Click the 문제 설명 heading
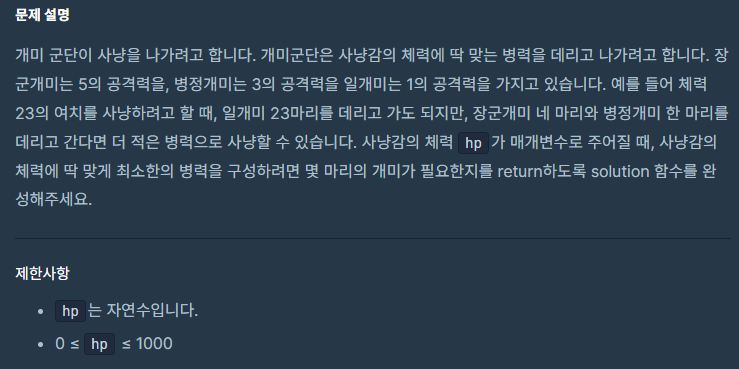Screen dimensions: 739x369 point(42,15)
